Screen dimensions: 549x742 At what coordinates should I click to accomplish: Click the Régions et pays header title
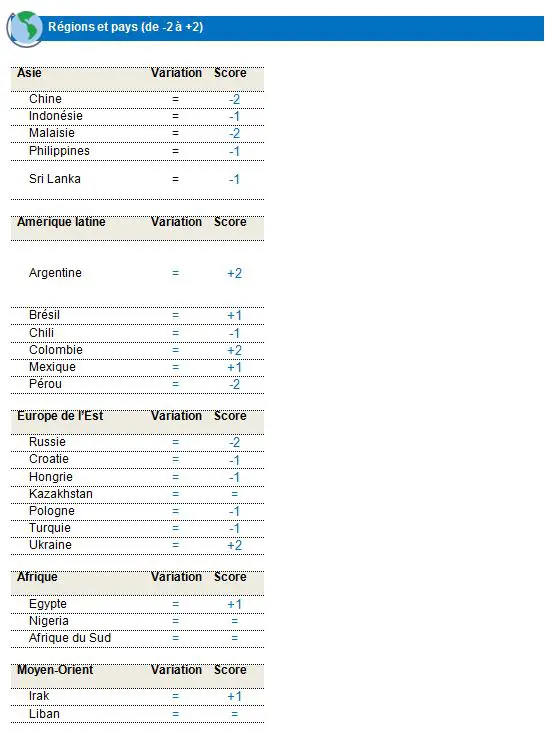pyautogui.click(x=125, y=26)
